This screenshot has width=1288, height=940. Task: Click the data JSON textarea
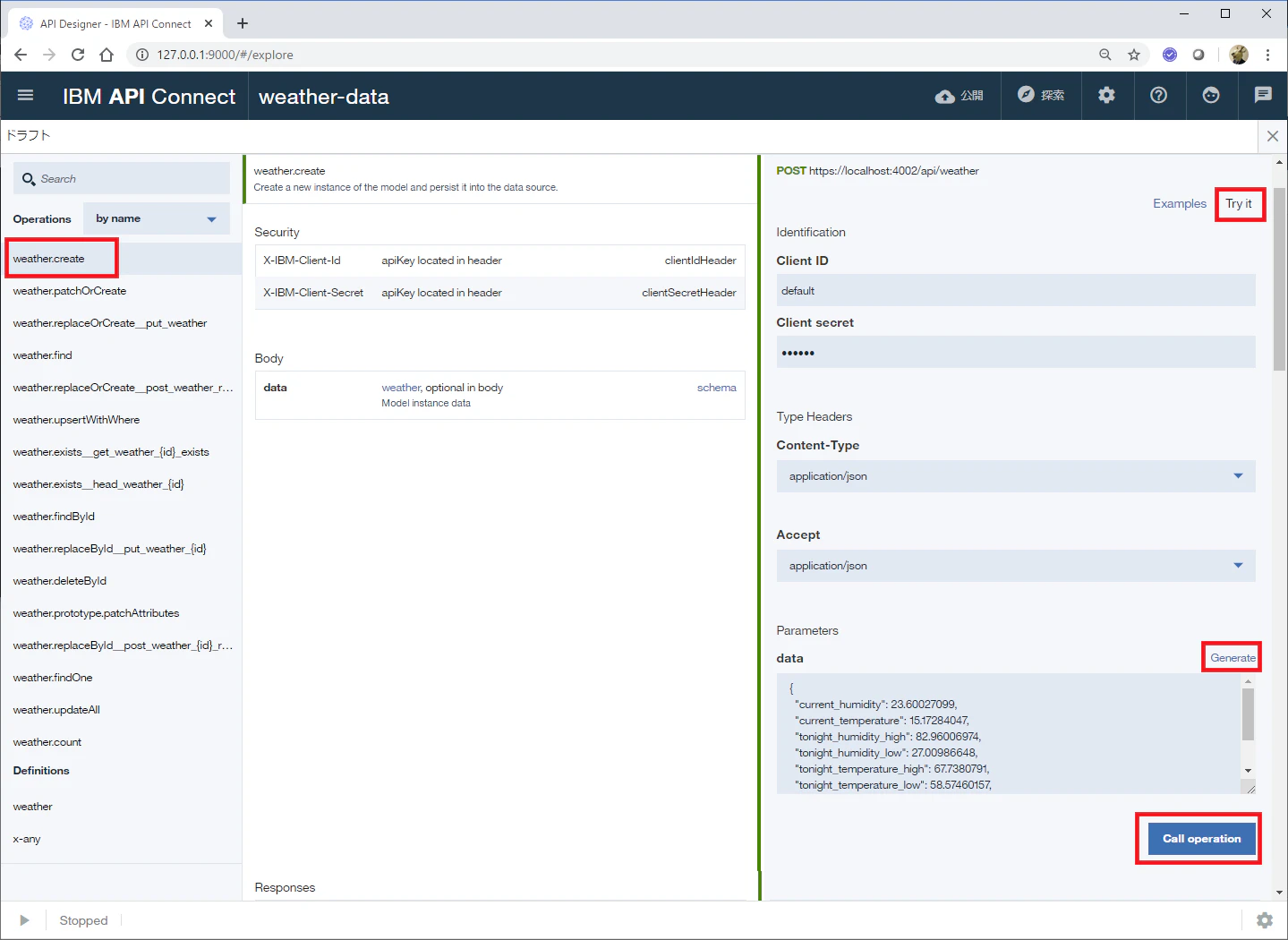pos(1009,733)
